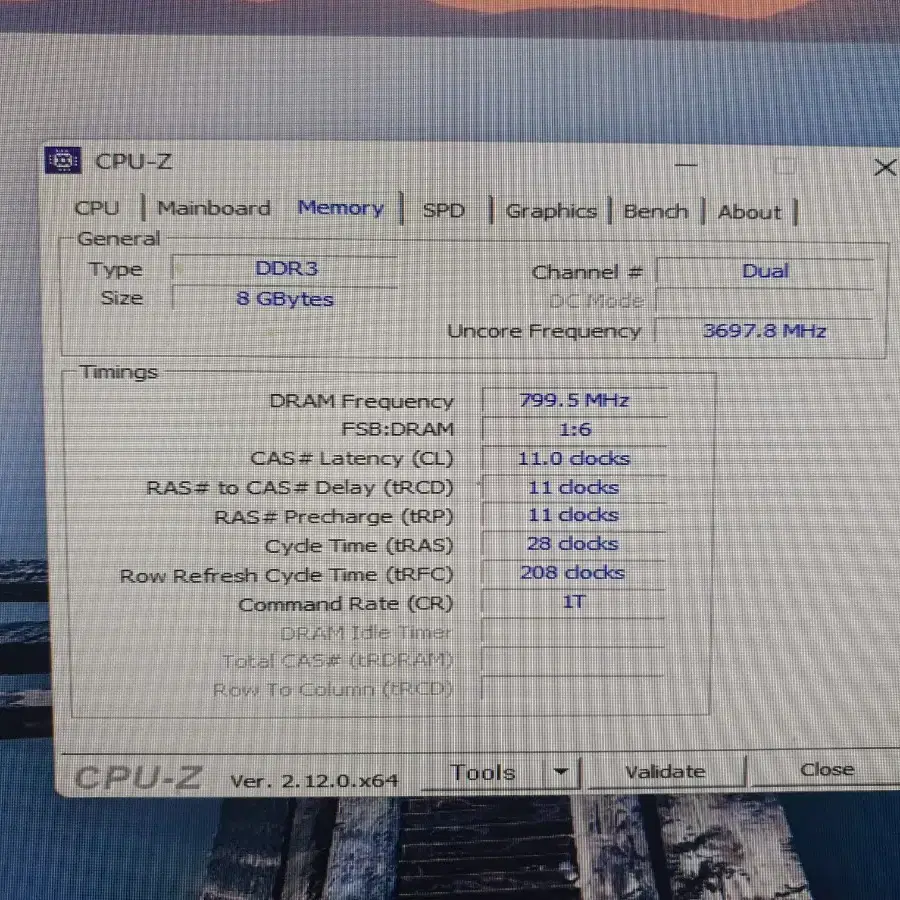900x900 pixels.
Task: Click the Validate button
Action: pyautogui.click(x=665, y=771)
